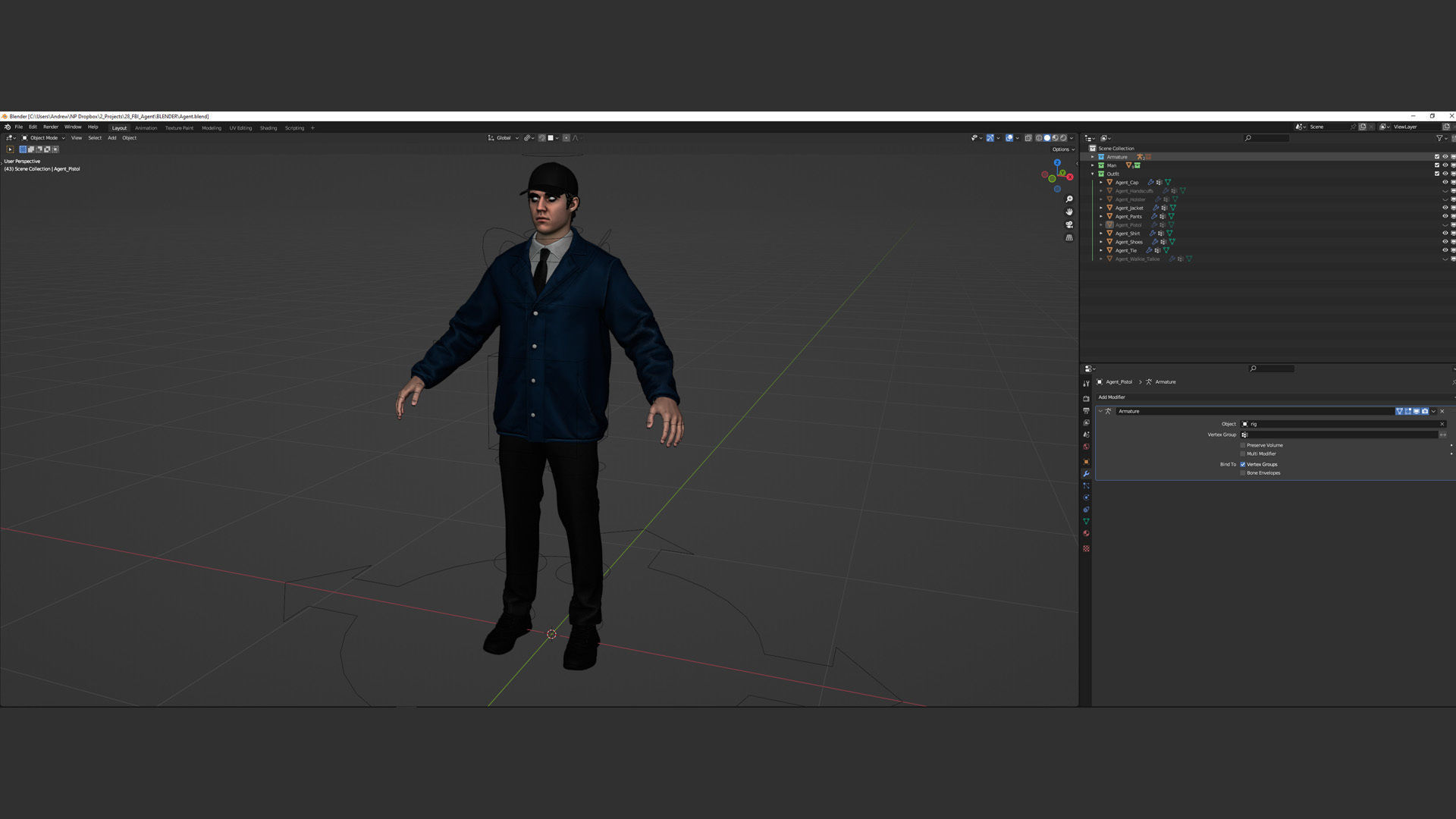Screen dimensions: 1456x819
Task: Switch to the Shading workspace tab
Action: (268, 128)
